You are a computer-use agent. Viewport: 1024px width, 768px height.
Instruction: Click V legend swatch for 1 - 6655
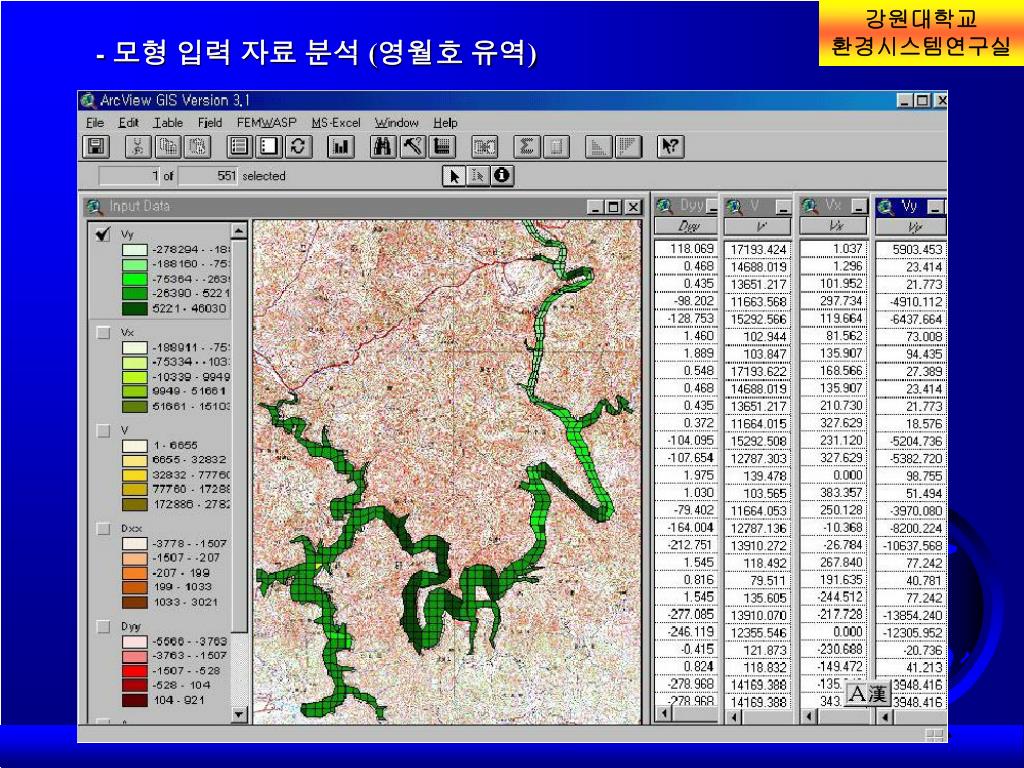point(134,445)
